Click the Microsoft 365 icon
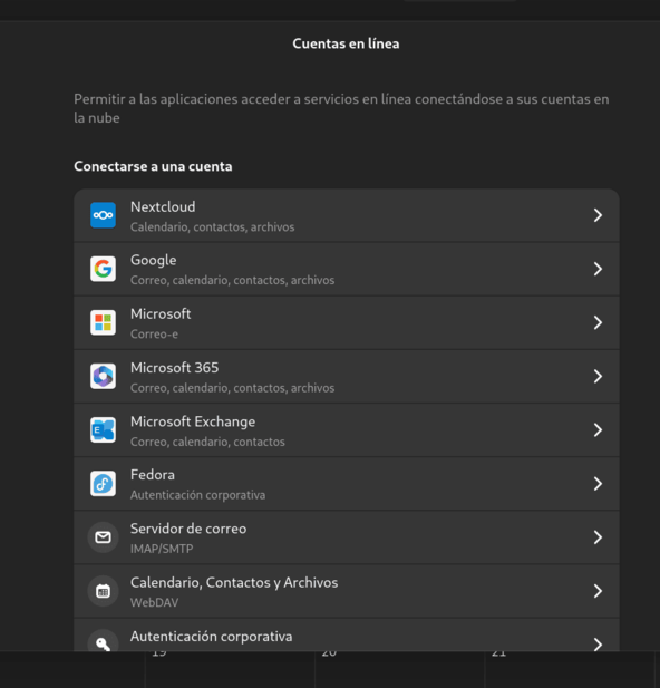Image resolution: width=660 pixels, height=688 pixels. tap(103, 376)
